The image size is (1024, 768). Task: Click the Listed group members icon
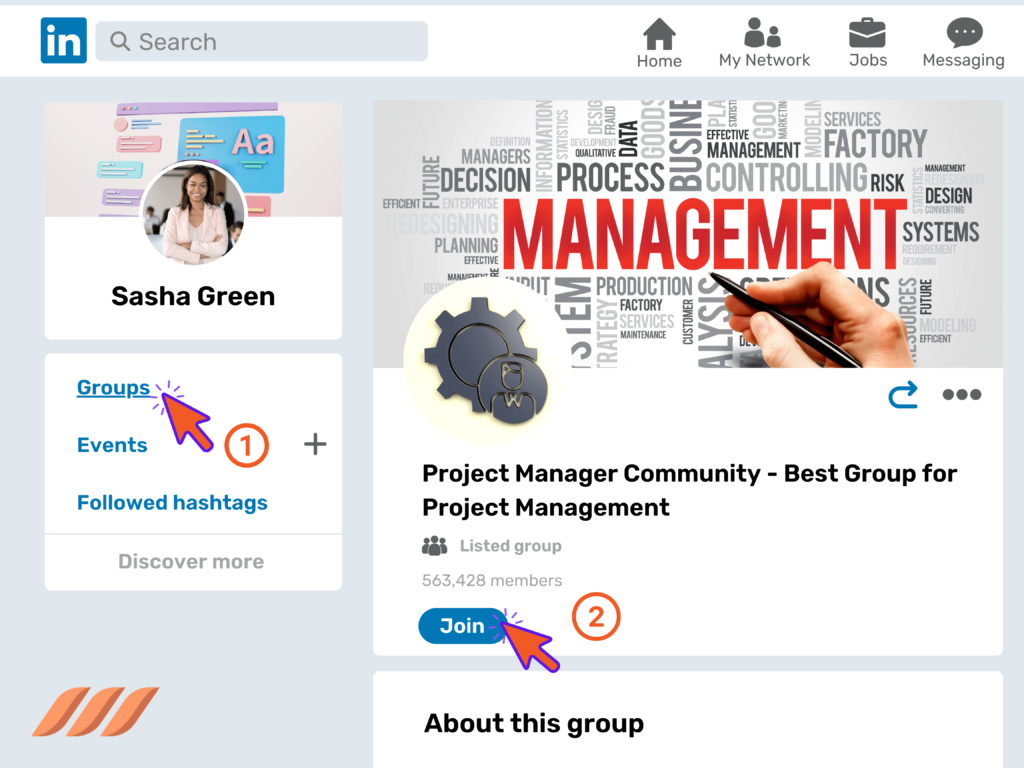tap(434, 545)
